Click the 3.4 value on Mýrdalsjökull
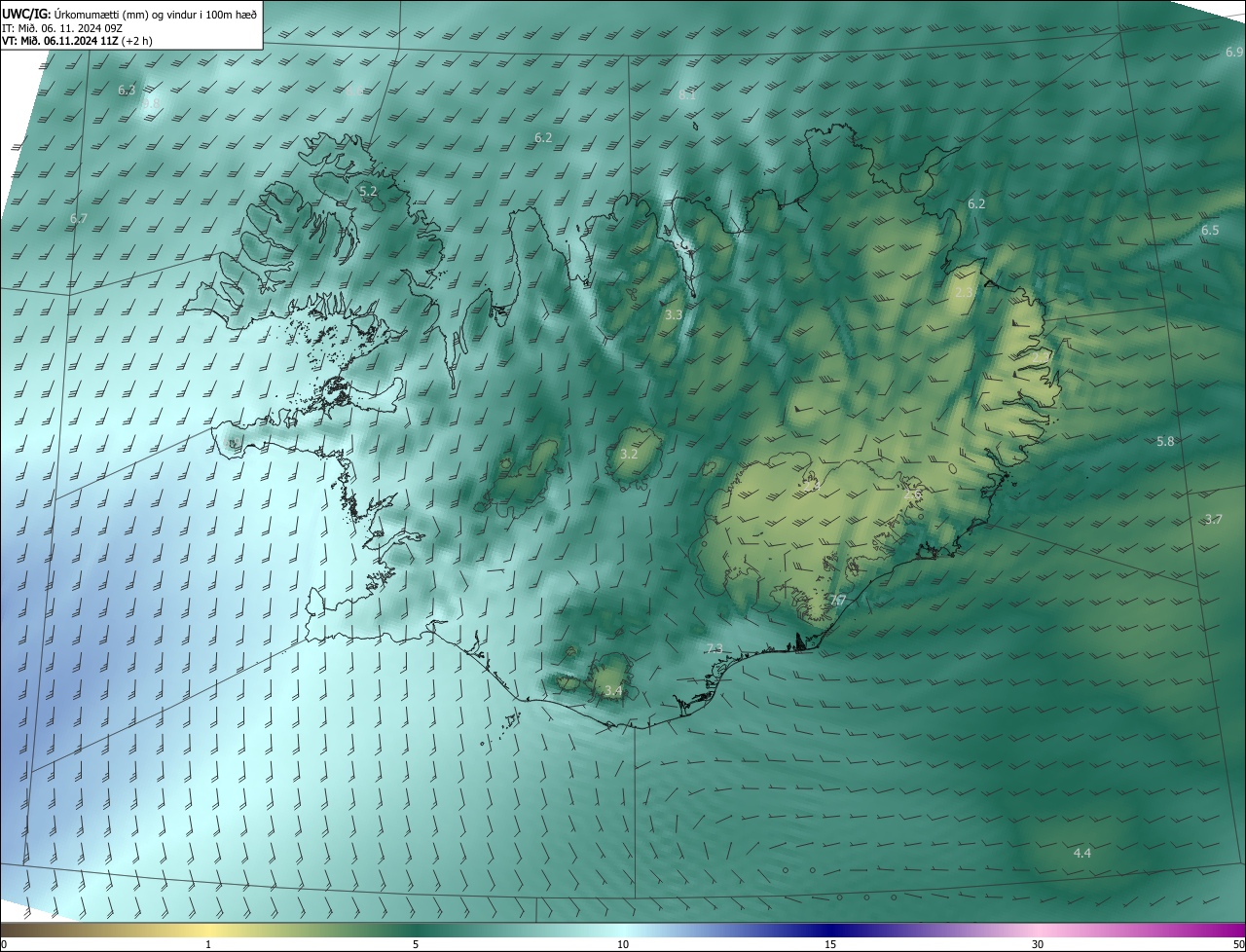The image size is (1246, 952). coord(613,691)
